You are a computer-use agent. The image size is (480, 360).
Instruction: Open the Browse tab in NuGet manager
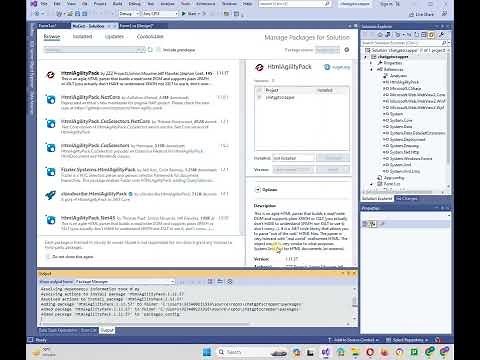click(52, 36)
